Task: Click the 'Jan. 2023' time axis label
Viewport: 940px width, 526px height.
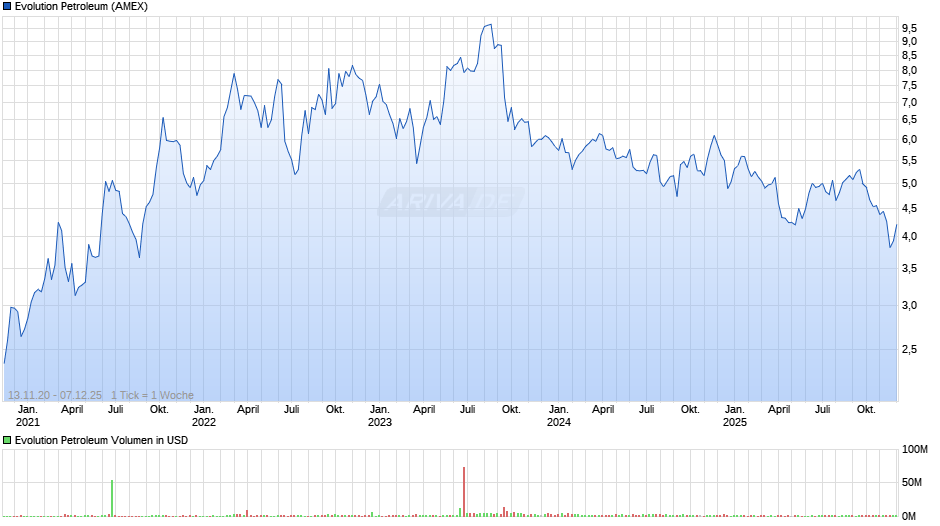Action: pos(379,416)
